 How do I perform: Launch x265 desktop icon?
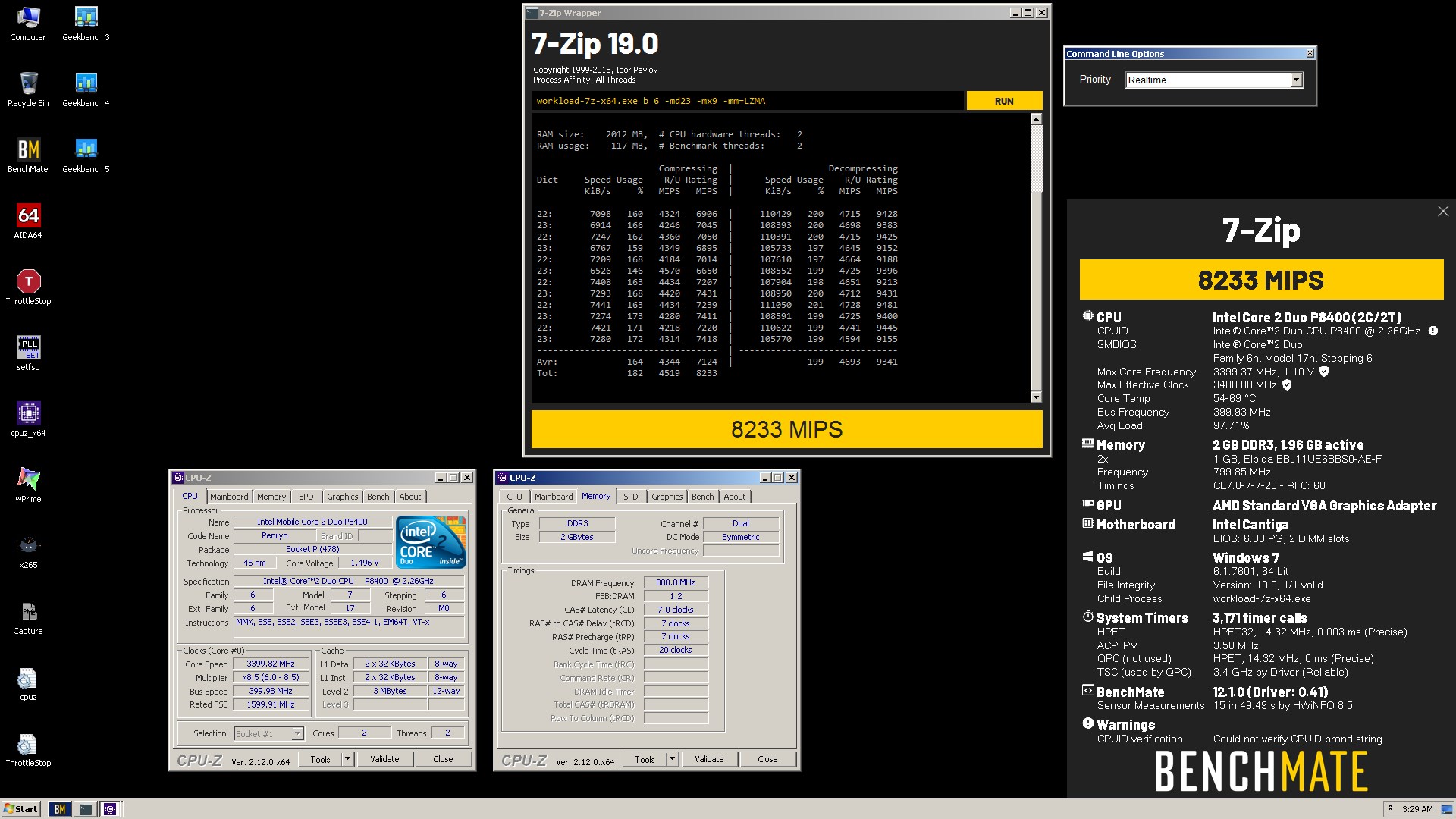click(28, 551)
